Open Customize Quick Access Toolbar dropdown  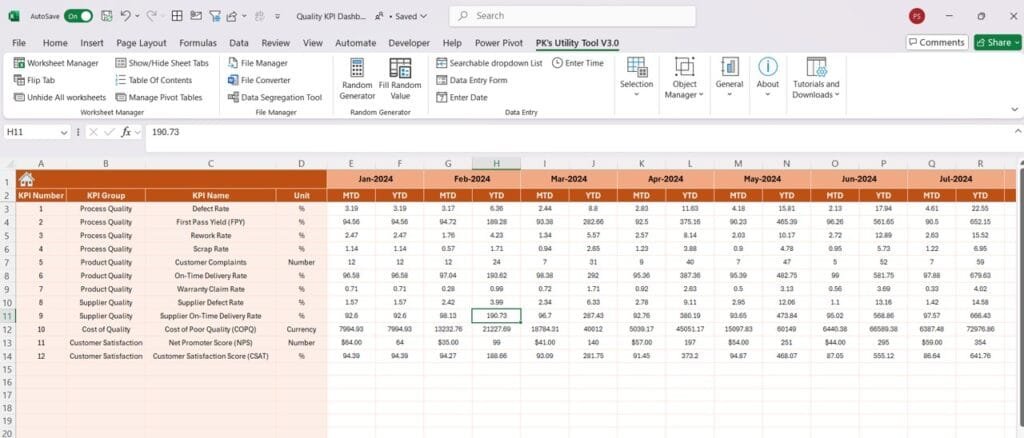click(x=278, y=16)
